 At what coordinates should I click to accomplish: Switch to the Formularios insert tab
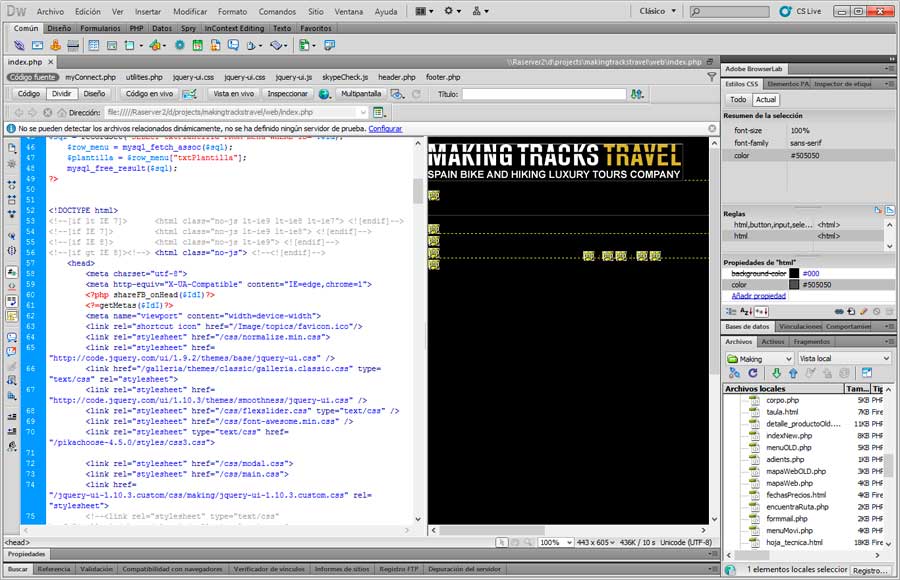point(101,29)
